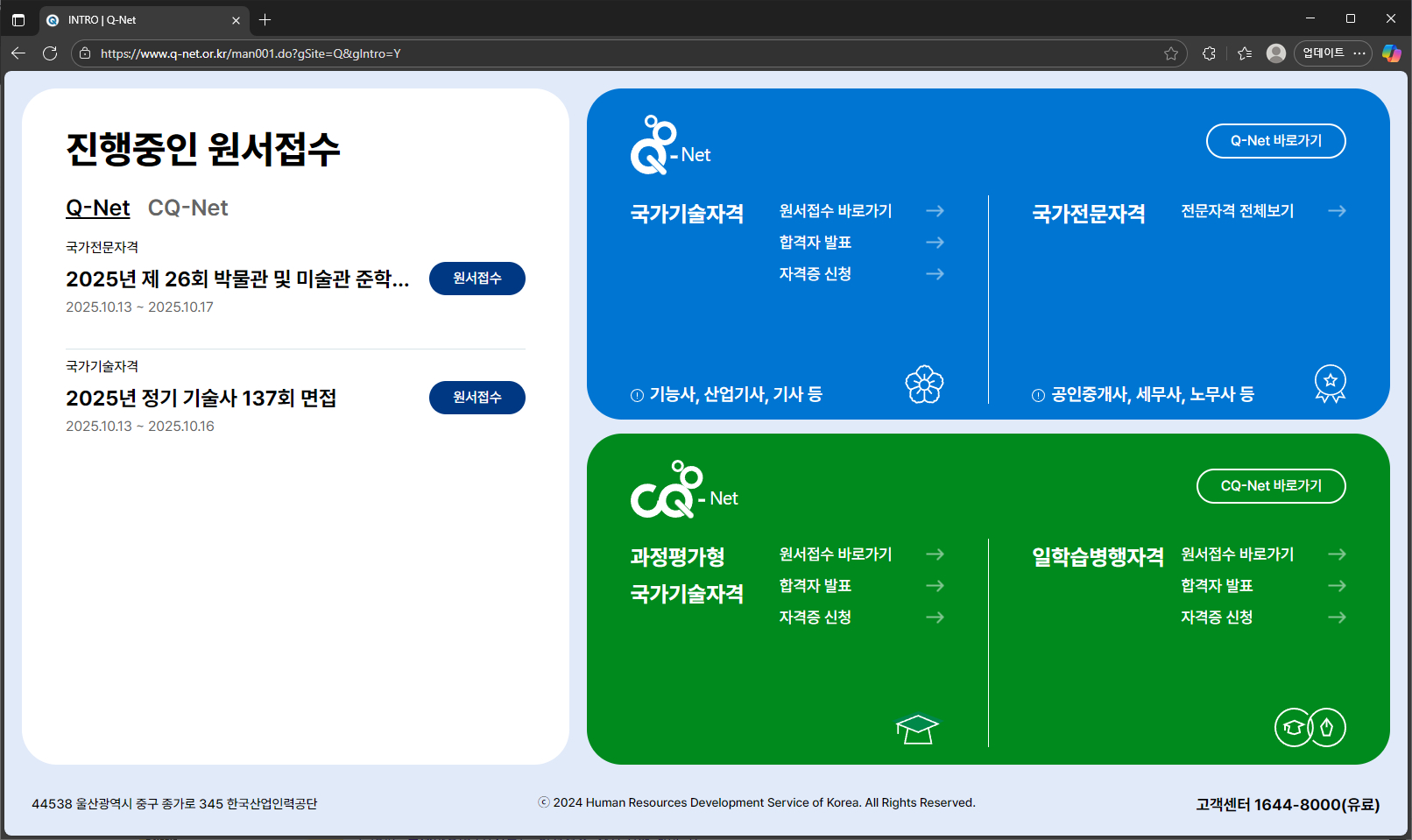The width and height of the screenshot is (1412, 840).
Task: Open the browser settings ellipsis menu
Action: (x=1360, y=53)
